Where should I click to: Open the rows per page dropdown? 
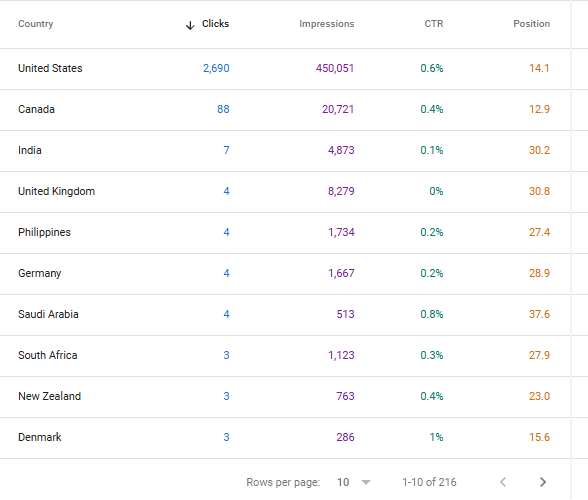[x=354, y=482]
